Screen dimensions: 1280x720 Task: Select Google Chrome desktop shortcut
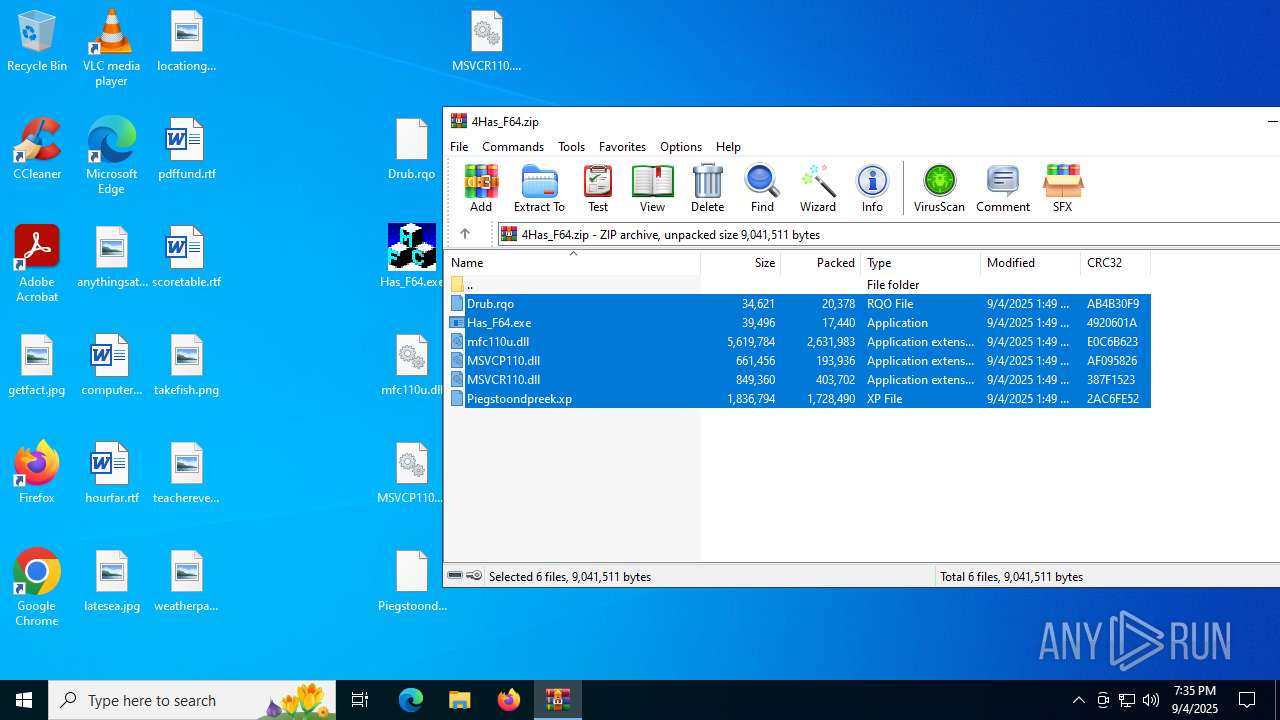37,588
